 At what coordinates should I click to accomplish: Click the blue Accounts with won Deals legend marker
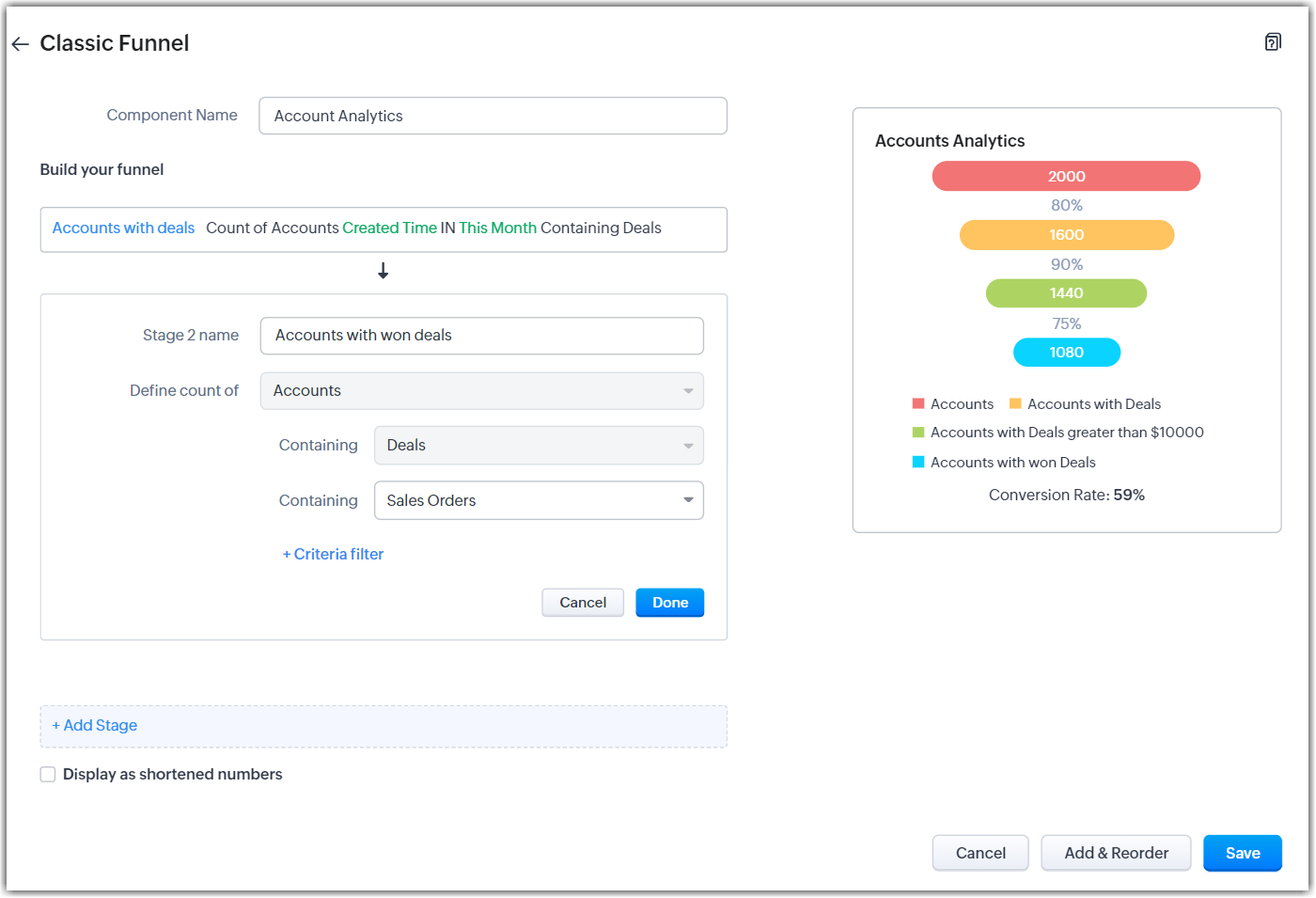(x=918, y=463)
